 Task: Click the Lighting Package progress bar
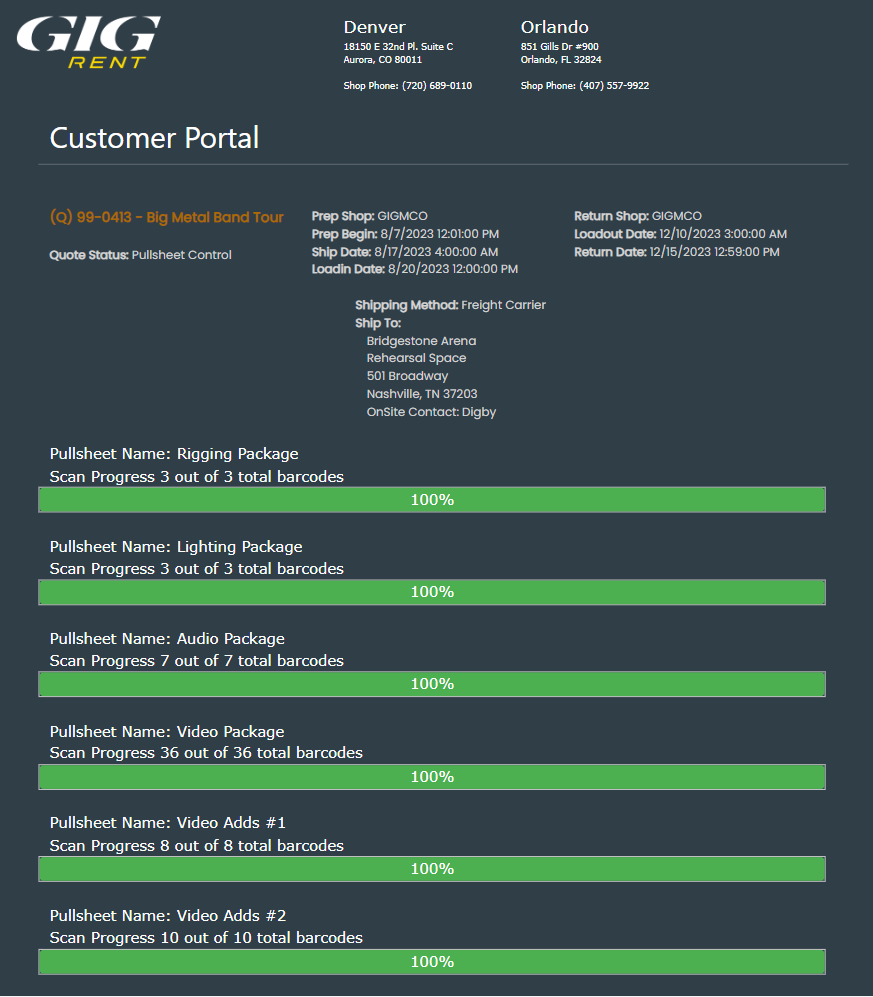(x=432, y=592)
